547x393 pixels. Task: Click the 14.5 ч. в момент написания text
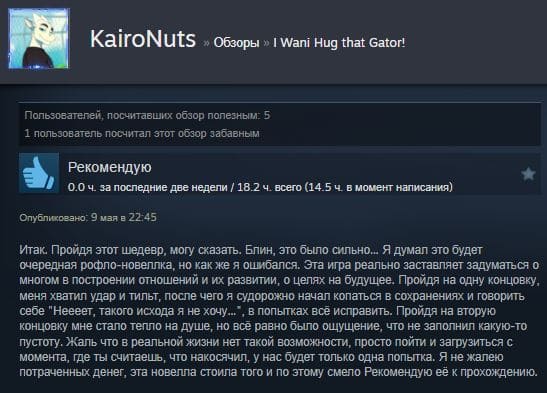(x=379, y=187)
